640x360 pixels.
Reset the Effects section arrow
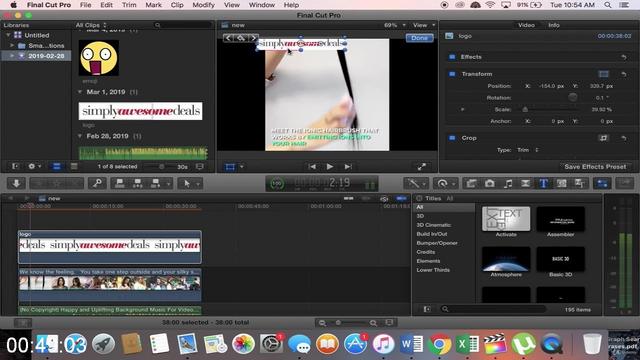[x=624, y=57]
